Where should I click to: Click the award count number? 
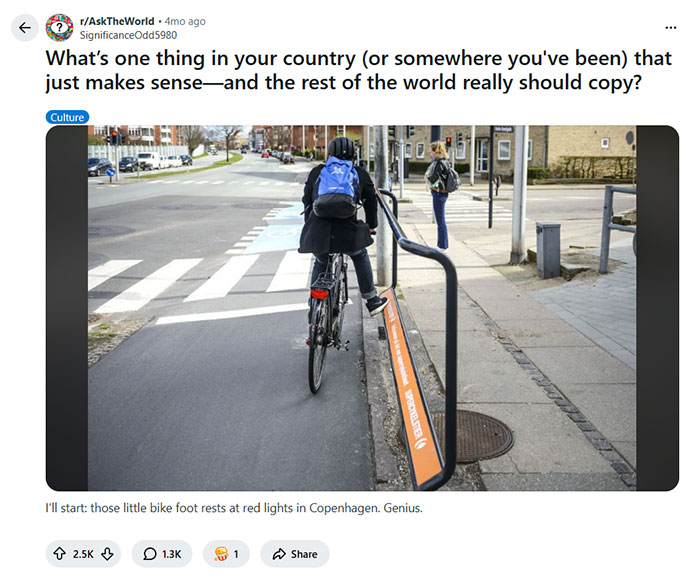[x=236, y=554]
